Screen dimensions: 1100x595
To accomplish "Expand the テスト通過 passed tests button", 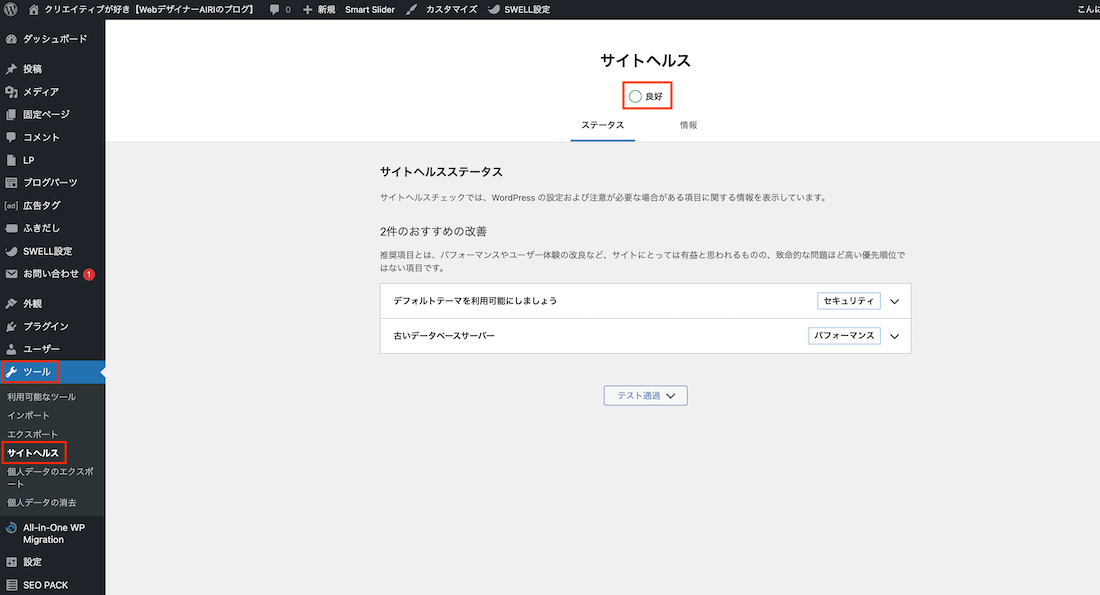I will pos(645,396).
